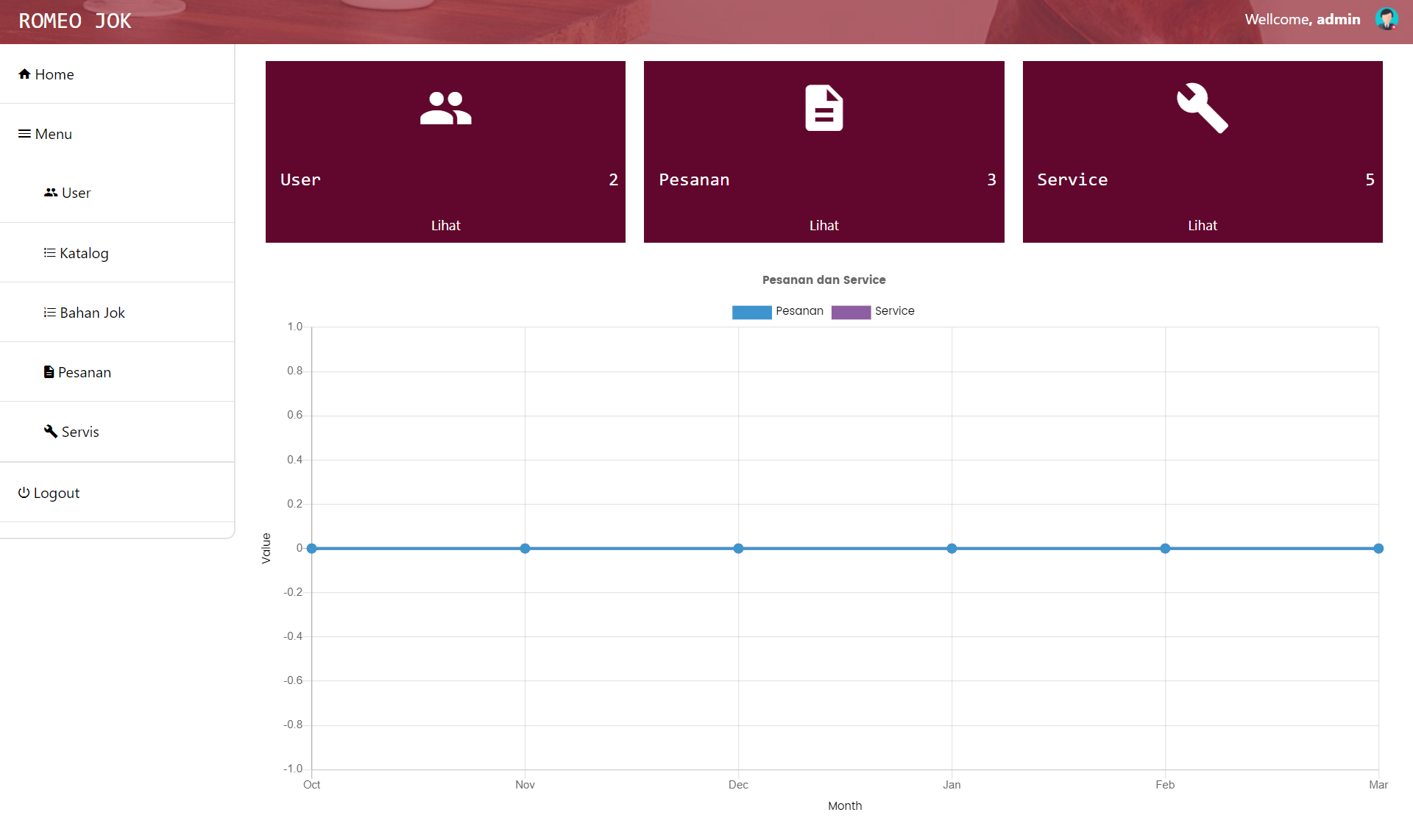Toggle Service series via legend label

pos(894,311)
